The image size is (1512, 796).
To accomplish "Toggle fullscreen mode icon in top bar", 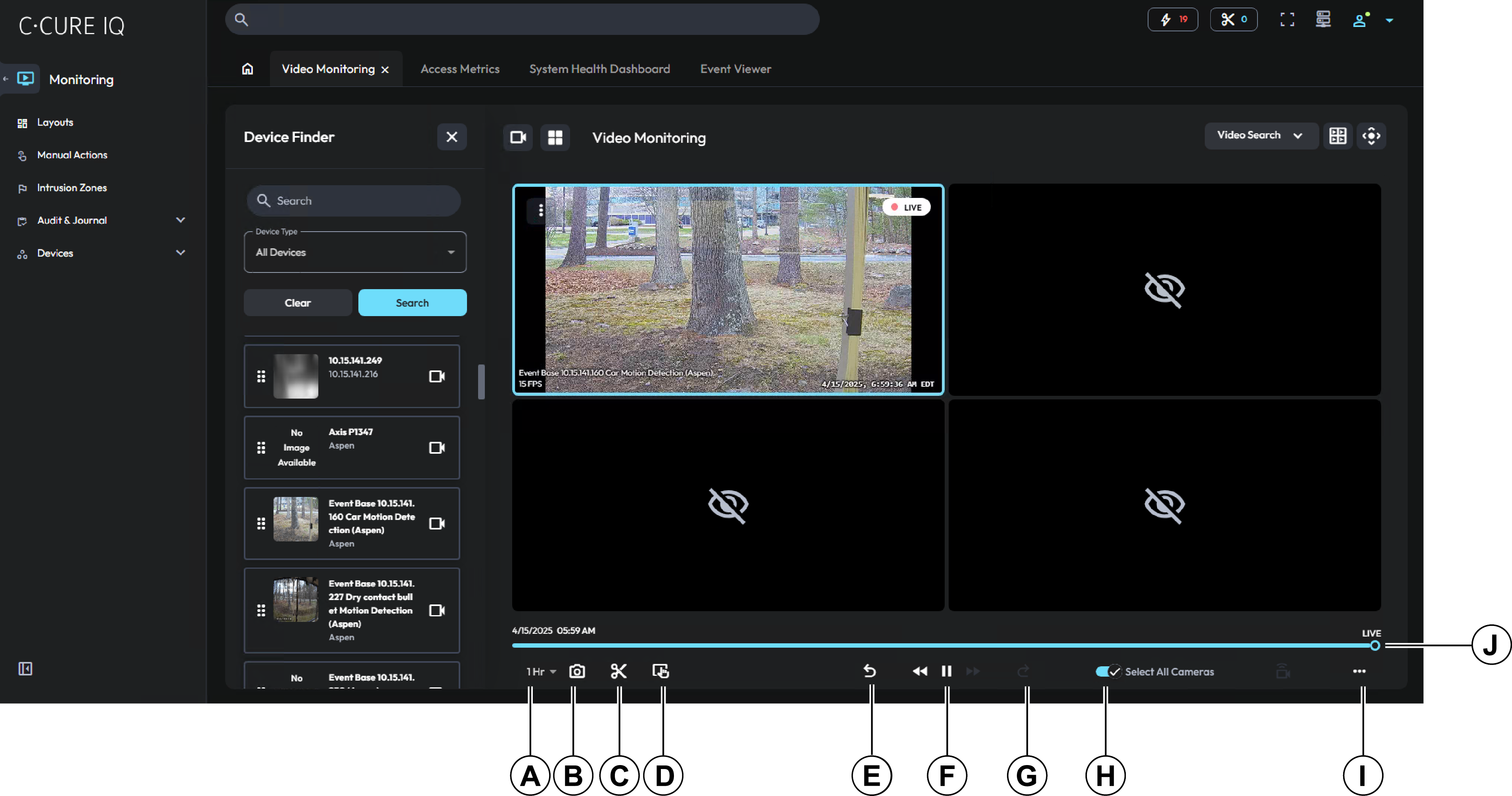I will [x=1287, y=20].
